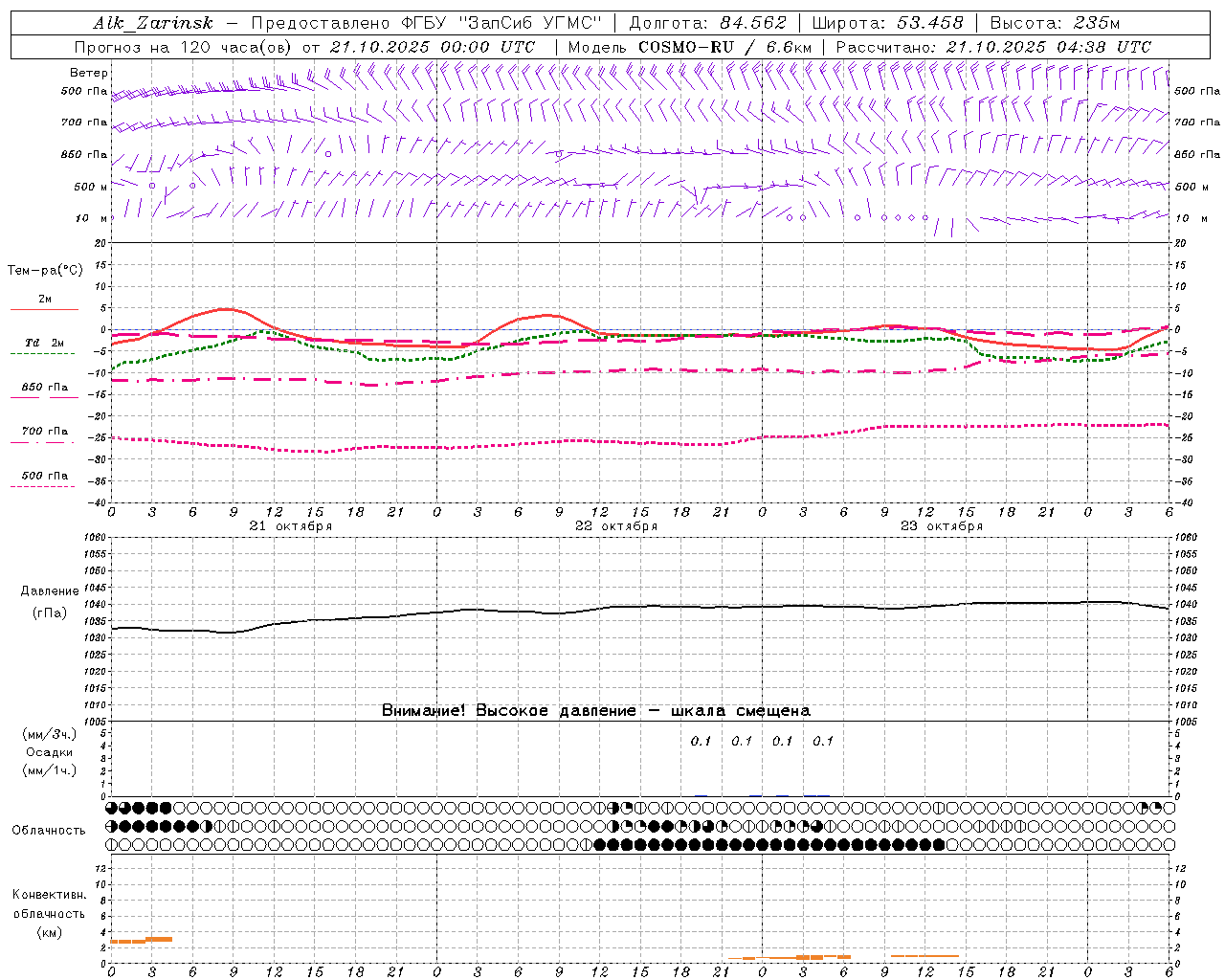Click the 'Облачность' cloudiness label
Image resolution: width=1225 pixels, height=980 pixels.
click(x=49, y=831)
